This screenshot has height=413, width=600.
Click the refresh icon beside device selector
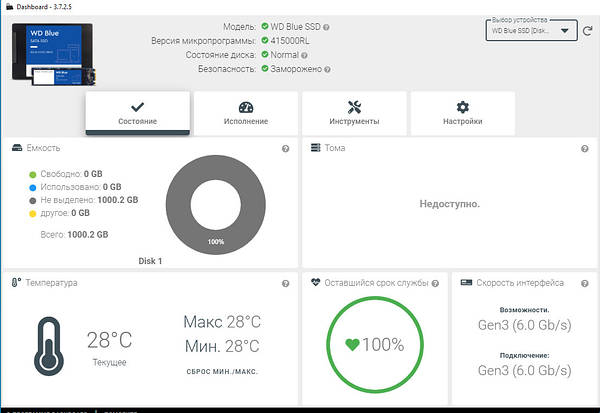pos(587,31)
